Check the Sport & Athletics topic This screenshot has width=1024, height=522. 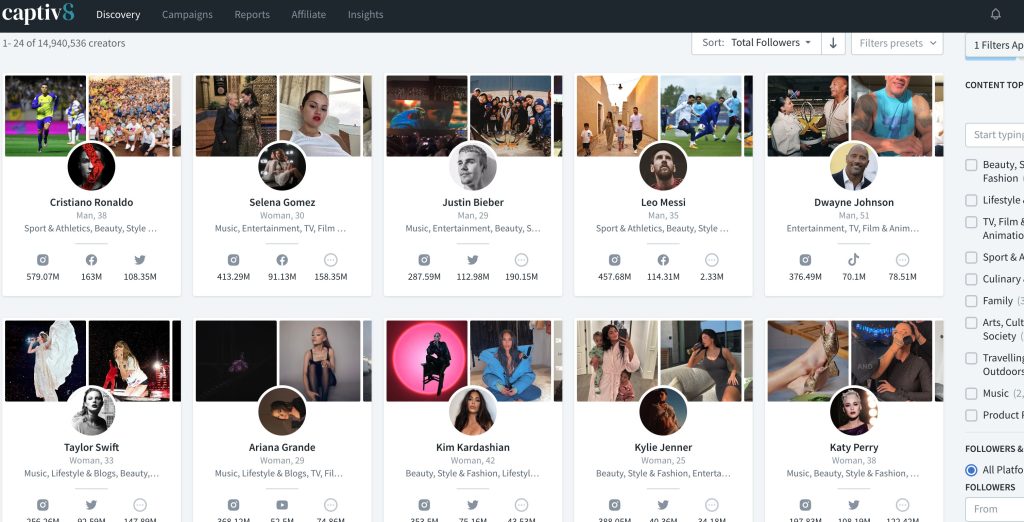tap(971, 257)
